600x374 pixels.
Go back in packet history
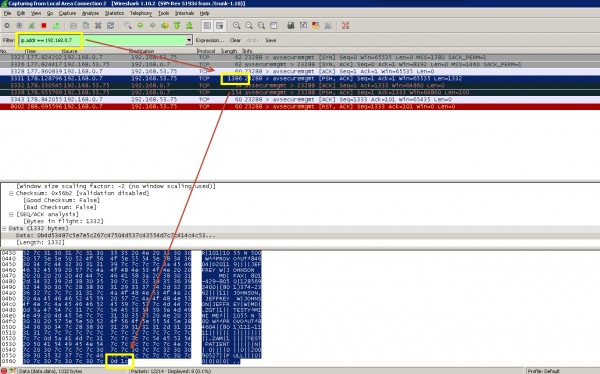pyautogui.click(x=140, y=26)
